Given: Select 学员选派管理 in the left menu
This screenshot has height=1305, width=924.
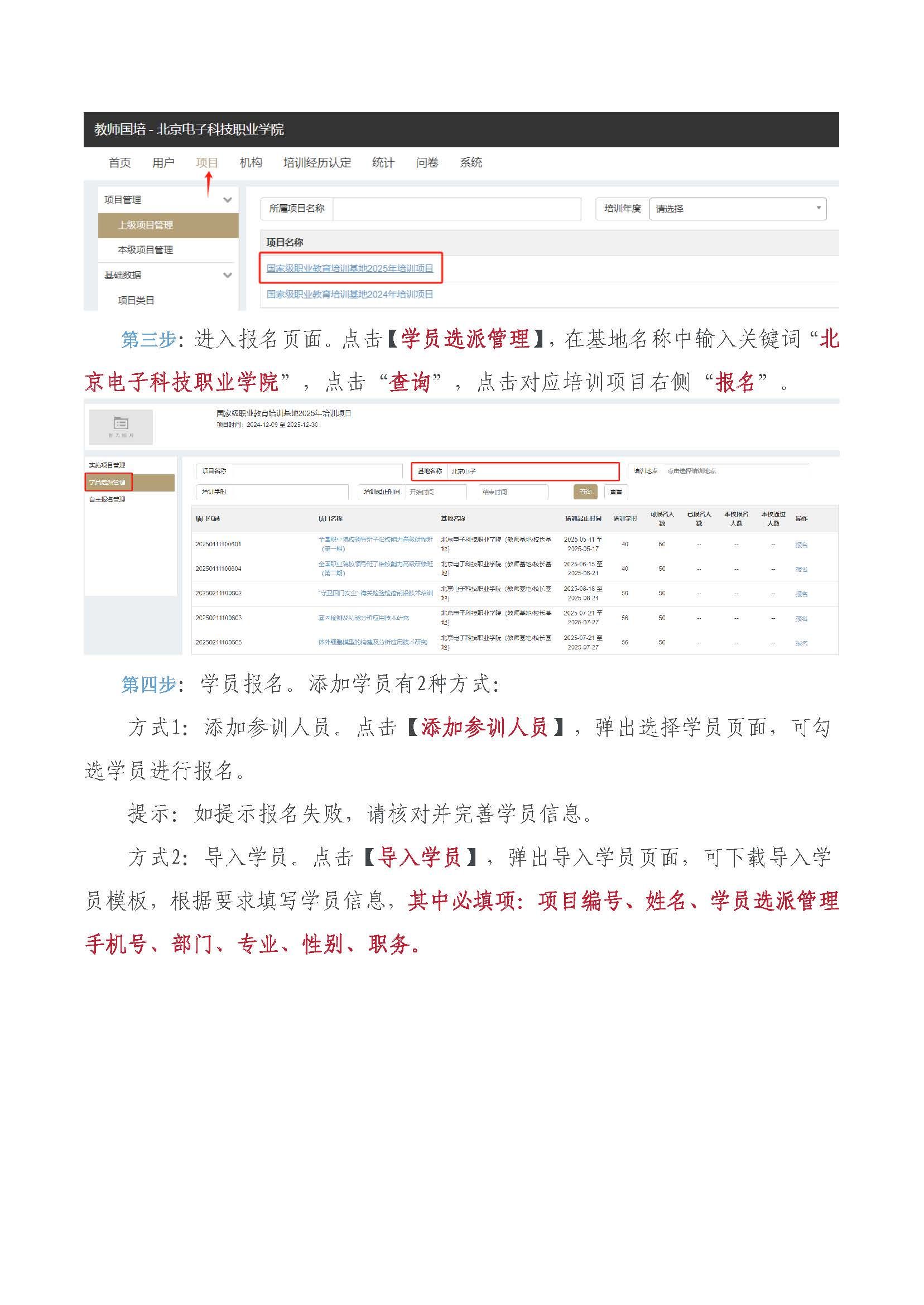Looking at the screenshot, I should (108, 483).
